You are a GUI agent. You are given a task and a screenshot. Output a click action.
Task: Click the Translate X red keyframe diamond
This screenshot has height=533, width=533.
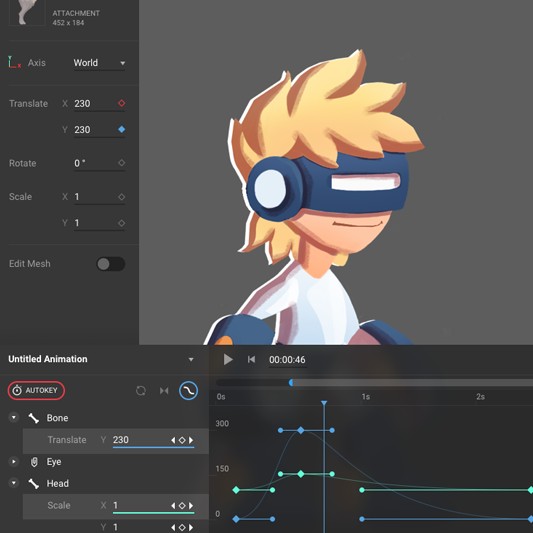point(121,103)
